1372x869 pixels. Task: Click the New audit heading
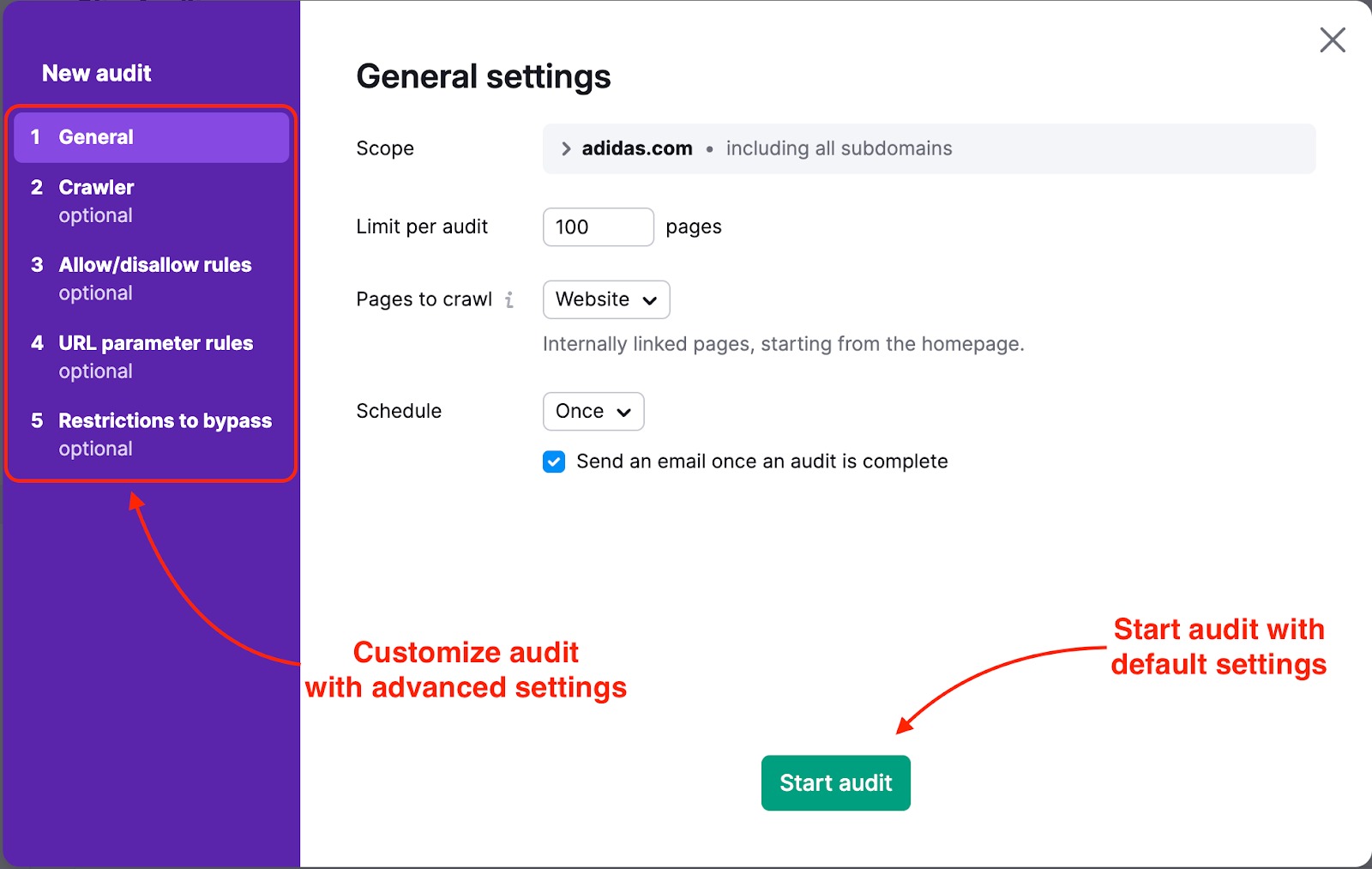point(96,72)
